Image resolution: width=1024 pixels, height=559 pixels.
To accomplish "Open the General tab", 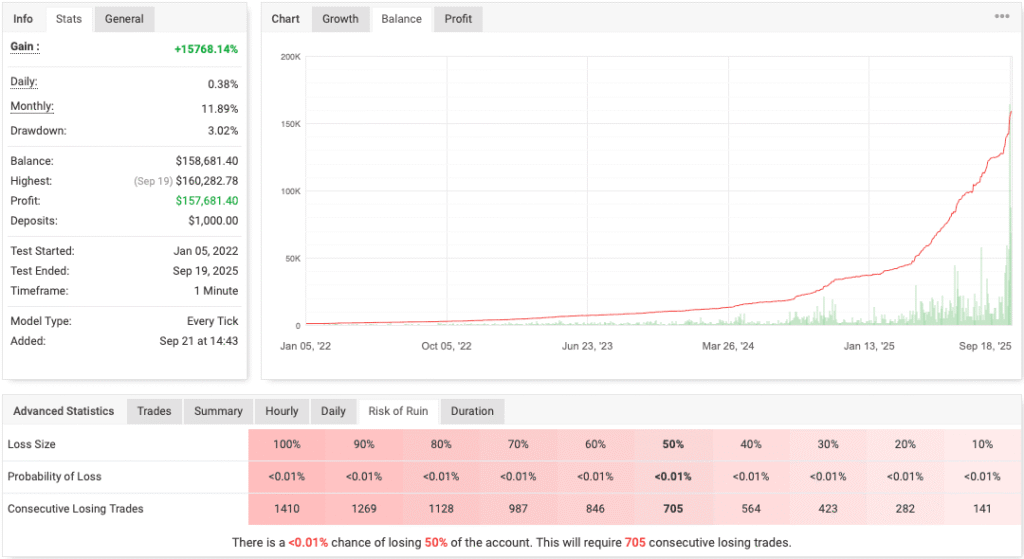I will coord(124,19).
